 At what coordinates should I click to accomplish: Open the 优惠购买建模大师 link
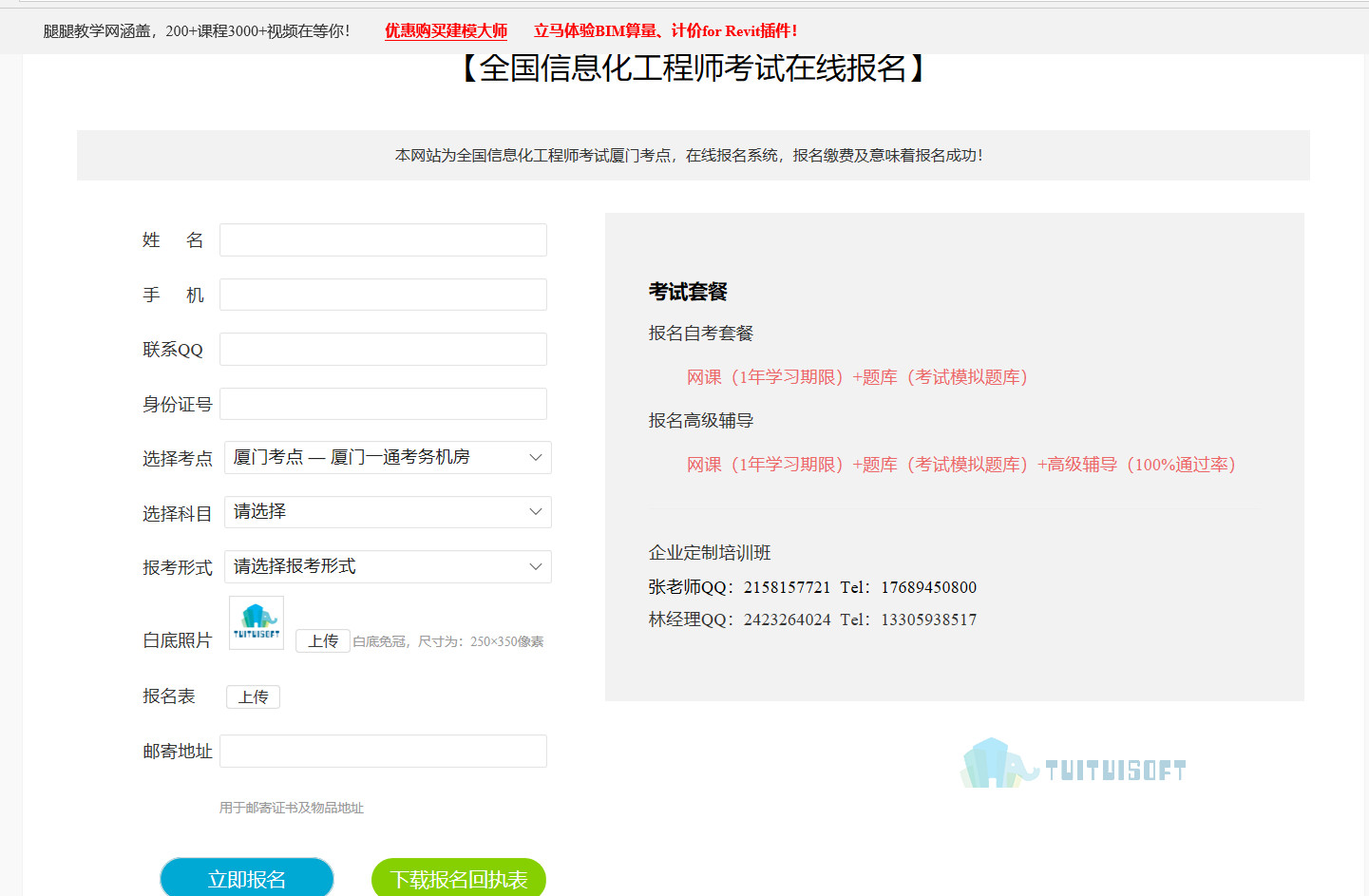point(446,30)
